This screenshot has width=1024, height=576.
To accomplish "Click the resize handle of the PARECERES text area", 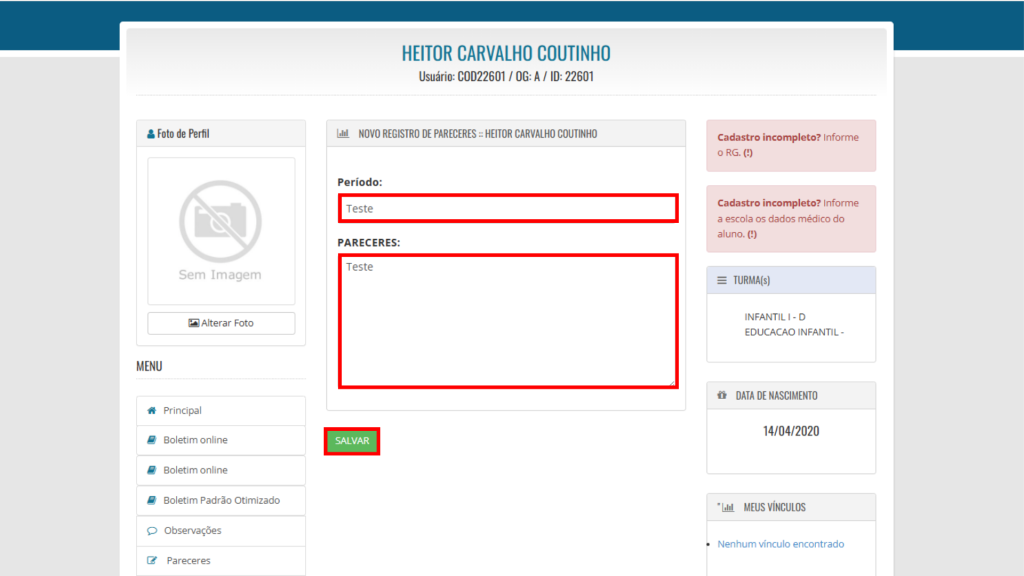I will (x=672, y=382).
